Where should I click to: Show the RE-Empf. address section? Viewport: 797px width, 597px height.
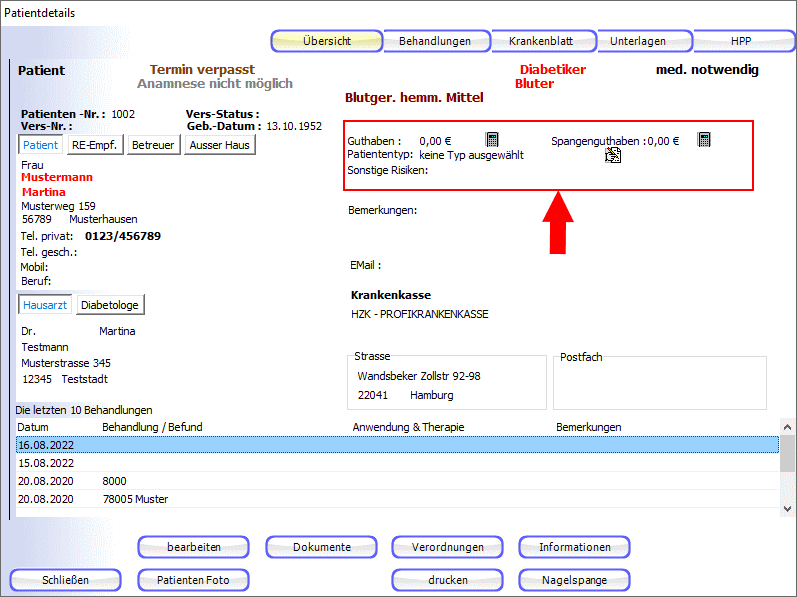(95, 145)
